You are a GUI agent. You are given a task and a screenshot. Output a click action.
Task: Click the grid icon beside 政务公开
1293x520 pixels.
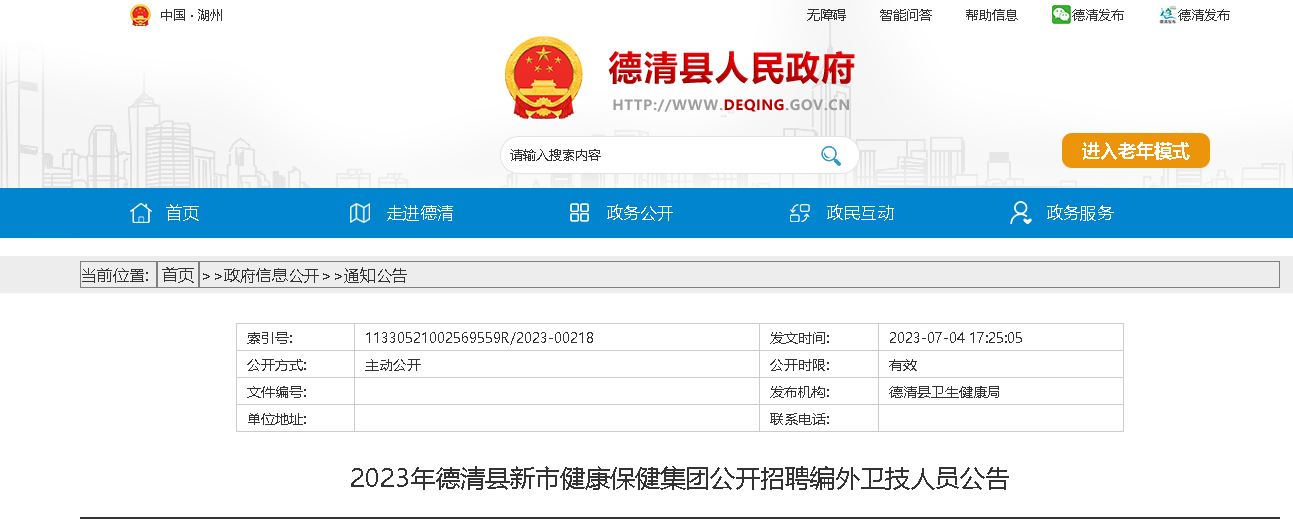point(579,213)
